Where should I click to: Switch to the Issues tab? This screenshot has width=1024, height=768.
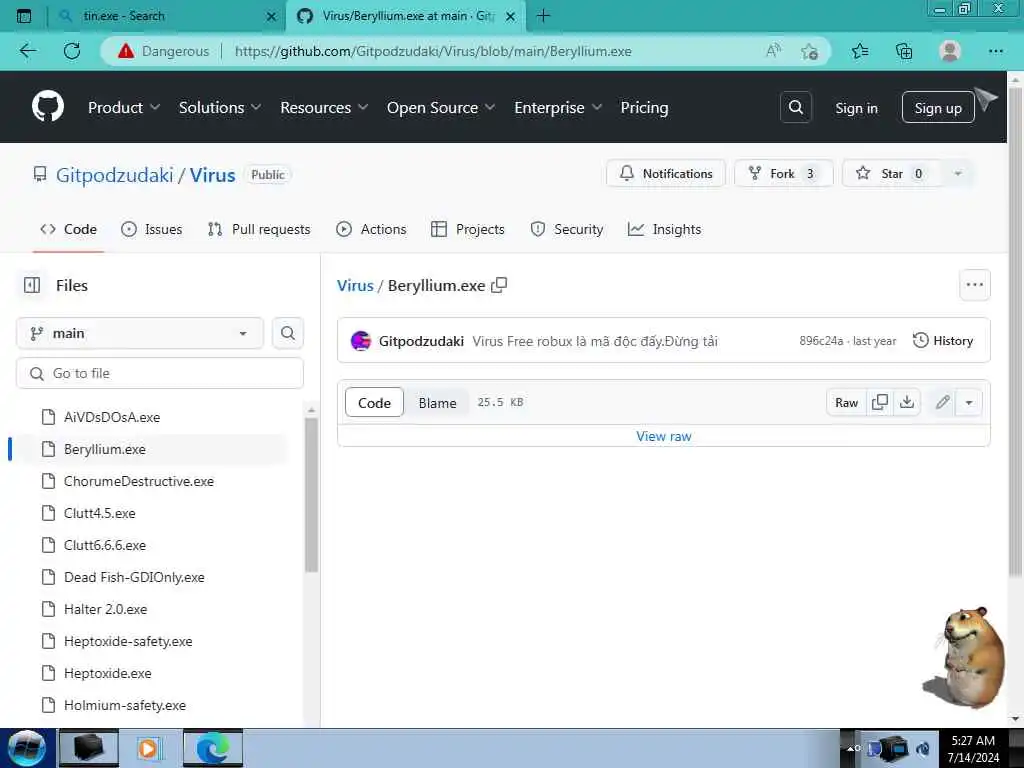(x=152, y=229)
